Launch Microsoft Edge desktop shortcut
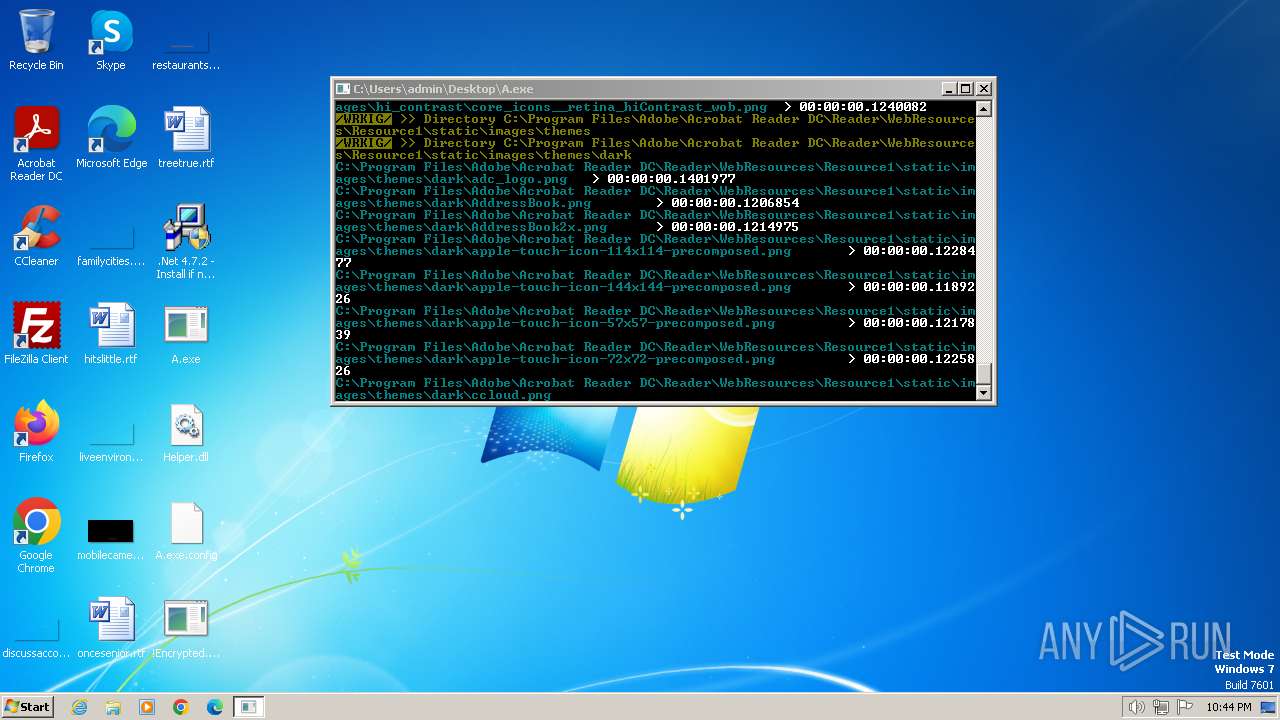The height and width of the screenshot is (720, 1280). (x=111, y=138)
